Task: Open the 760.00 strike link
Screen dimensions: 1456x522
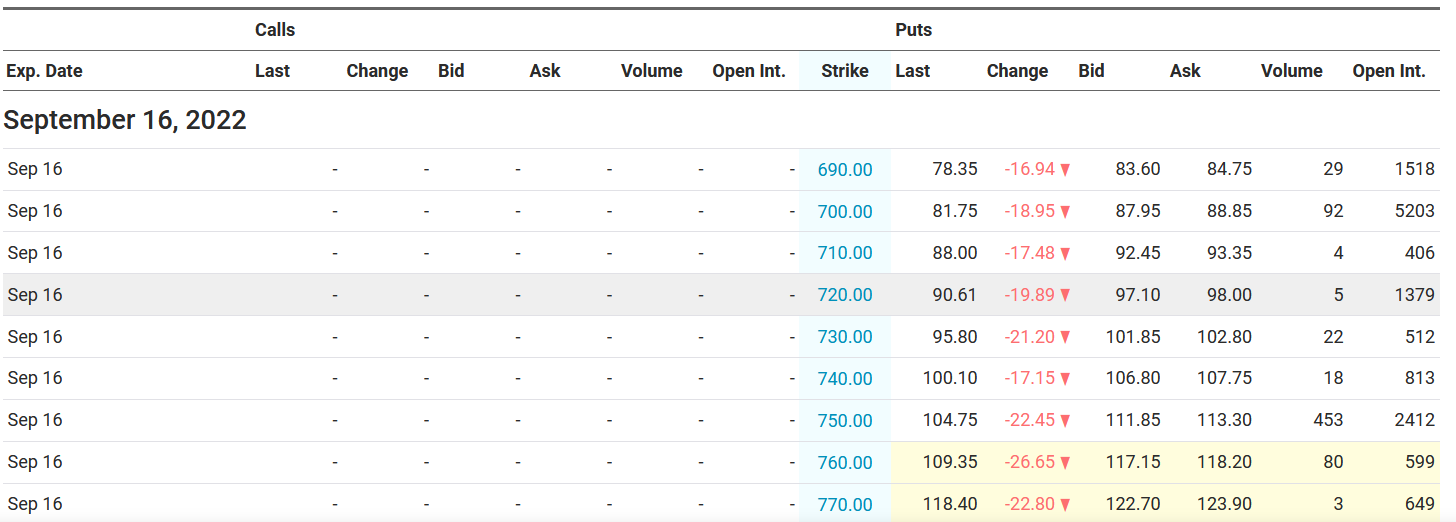Action: (845, 463)
